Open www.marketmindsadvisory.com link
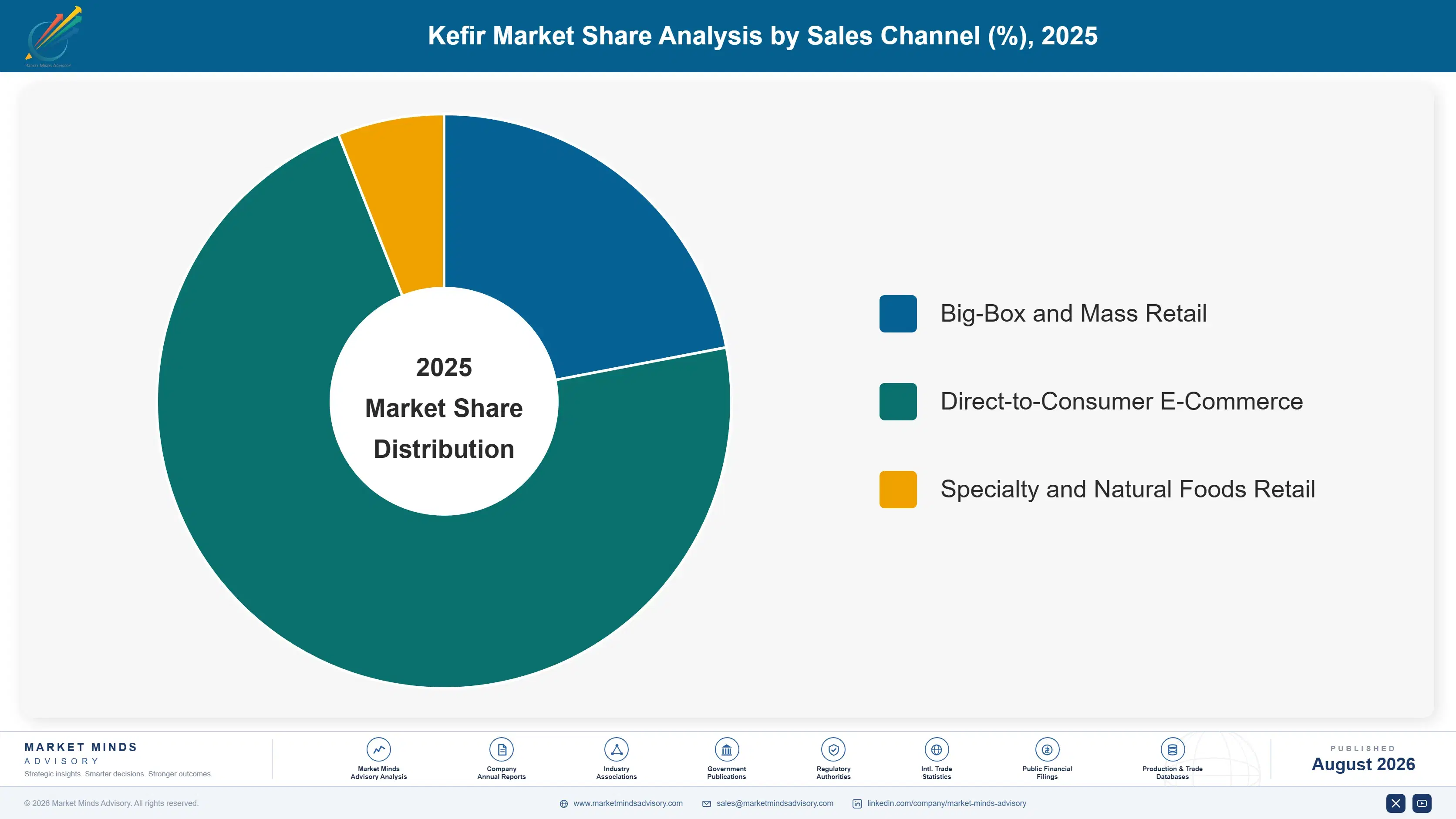 [x=628, y=803]
